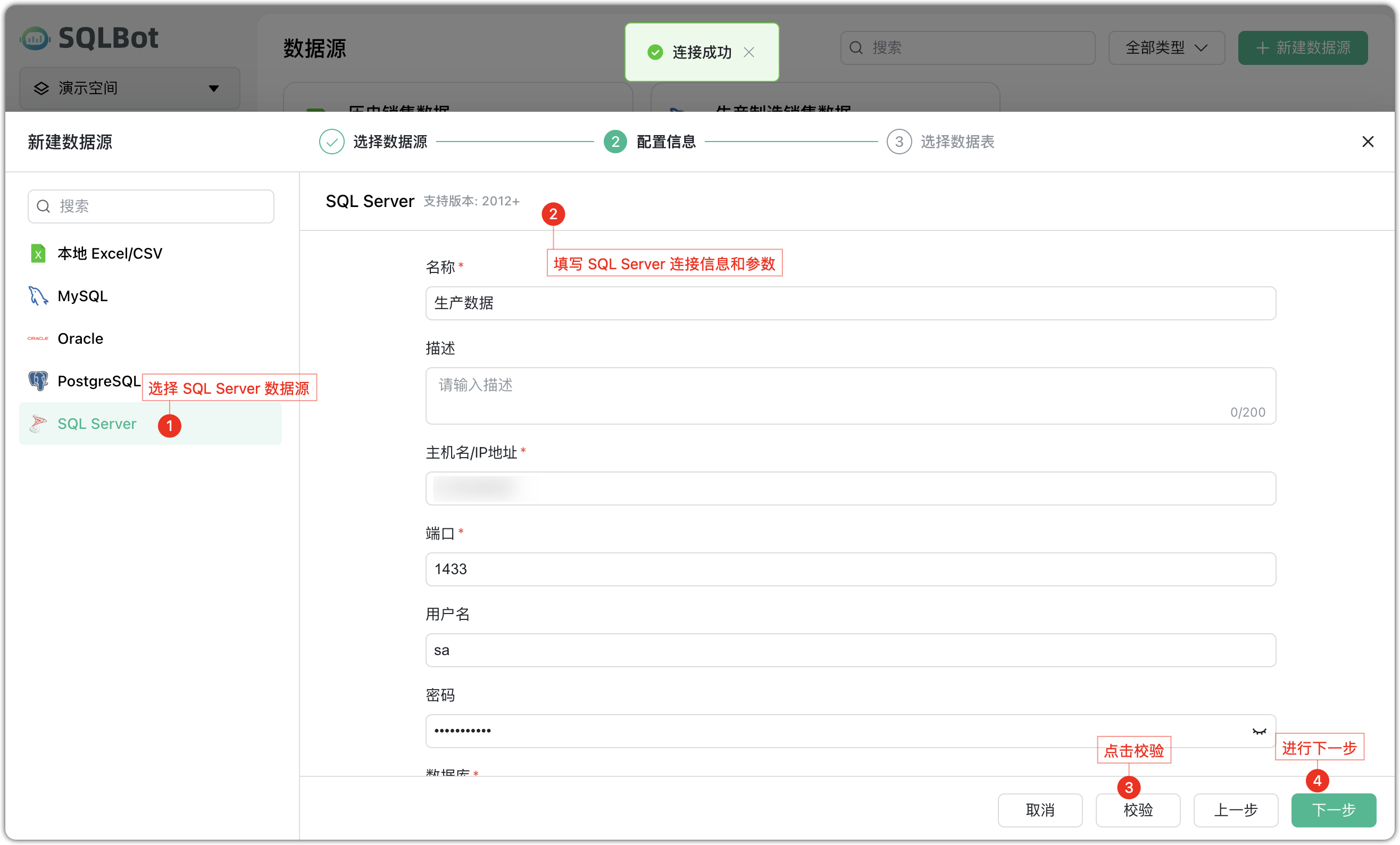
Task: Select the SQL Server data source icon
Action: pos(37,424)
